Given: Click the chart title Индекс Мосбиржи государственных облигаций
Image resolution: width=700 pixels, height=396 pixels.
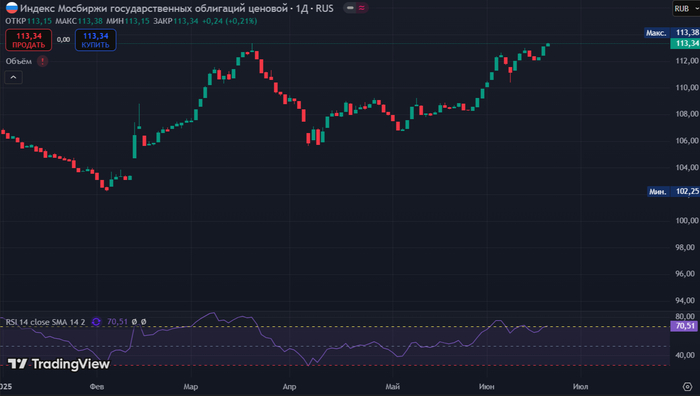Looking at the screenshot, I should (154, 8).
